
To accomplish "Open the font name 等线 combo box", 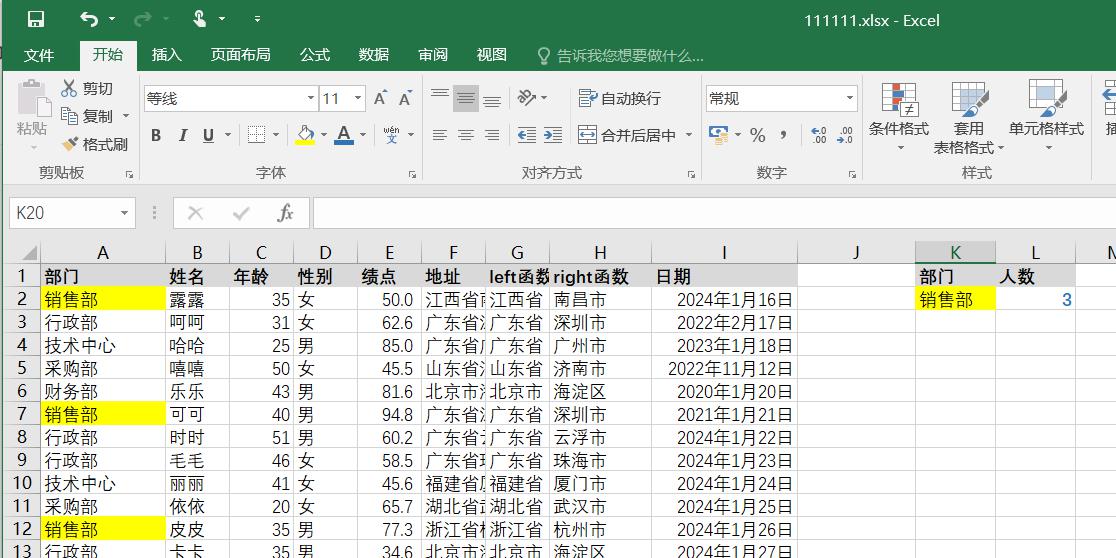I will [231, 98].
